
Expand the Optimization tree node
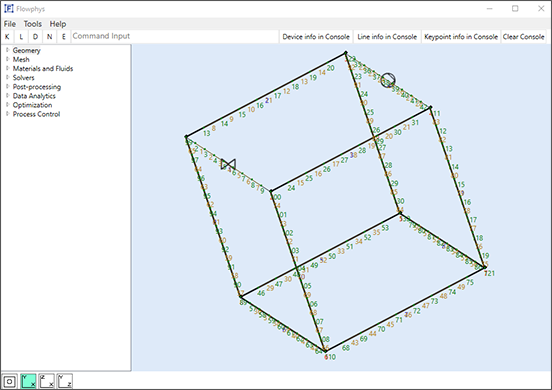[x=7, y=105]
